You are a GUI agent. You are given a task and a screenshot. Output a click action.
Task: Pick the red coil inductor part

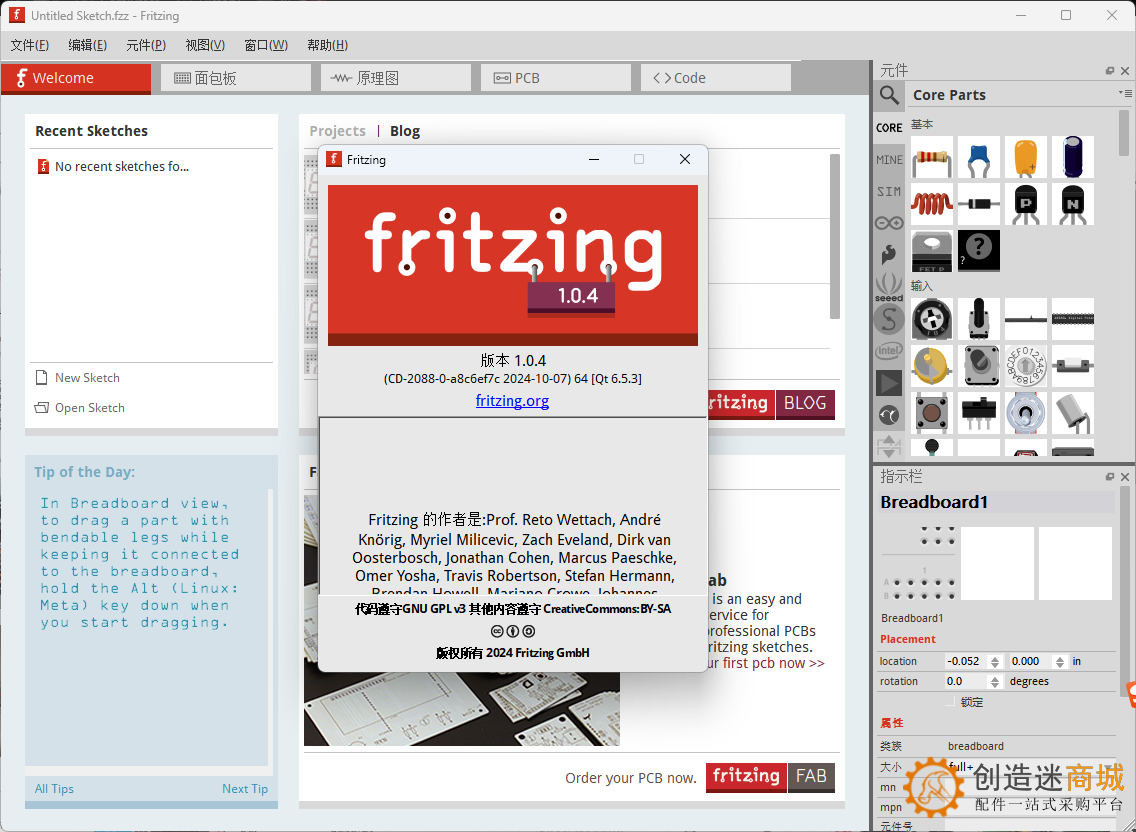(932, 204)
